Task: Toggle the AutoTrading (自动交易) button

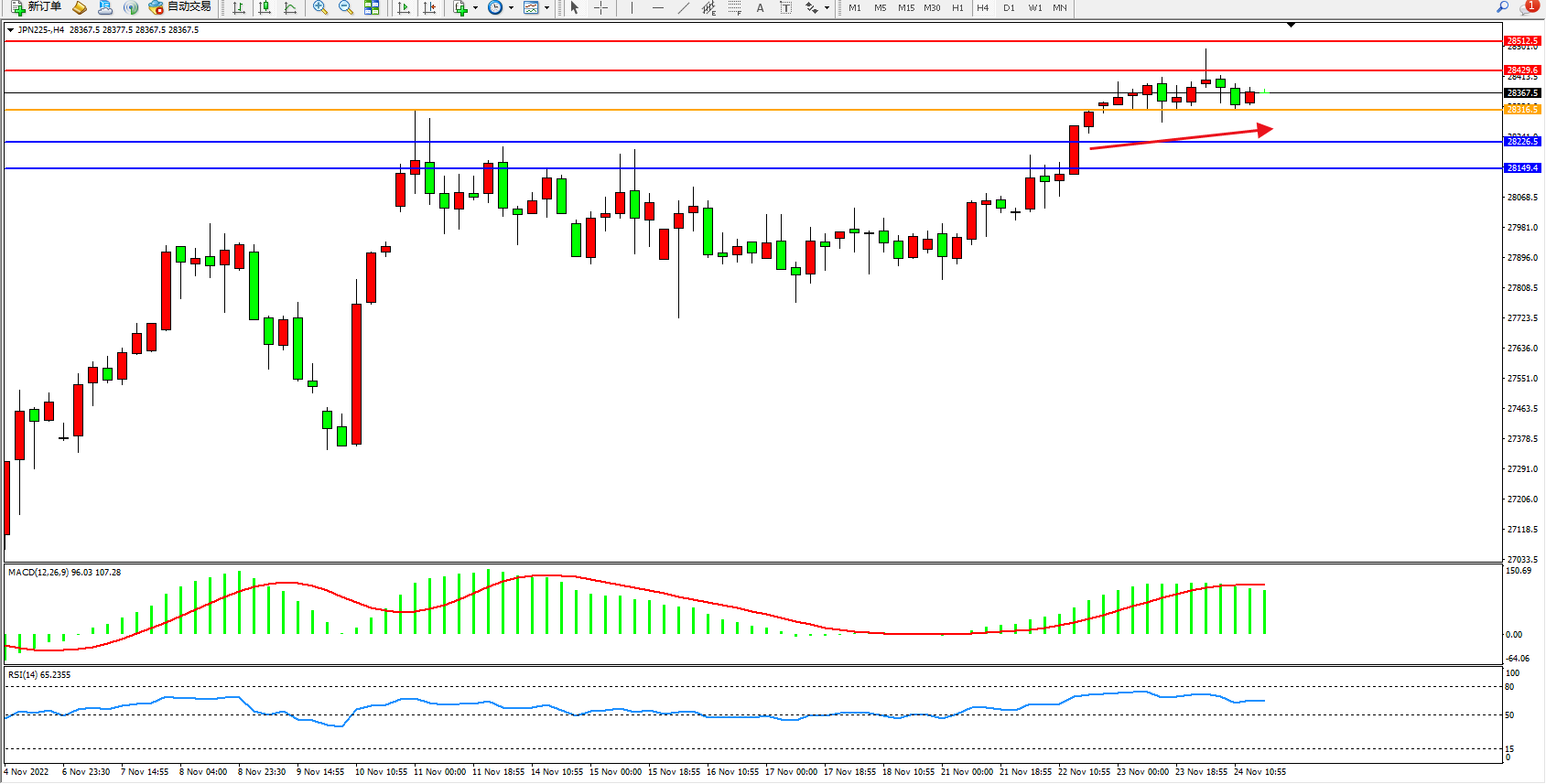Action: pyautogui.click(x=180, y=7)
